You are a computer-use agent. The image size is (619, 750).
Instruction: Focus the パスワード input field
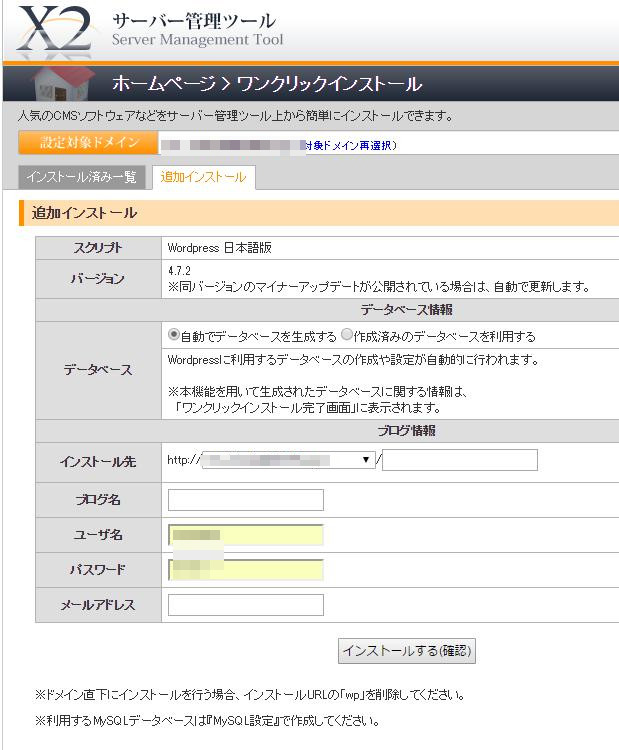pyautogui.click(x=245, y=570)
